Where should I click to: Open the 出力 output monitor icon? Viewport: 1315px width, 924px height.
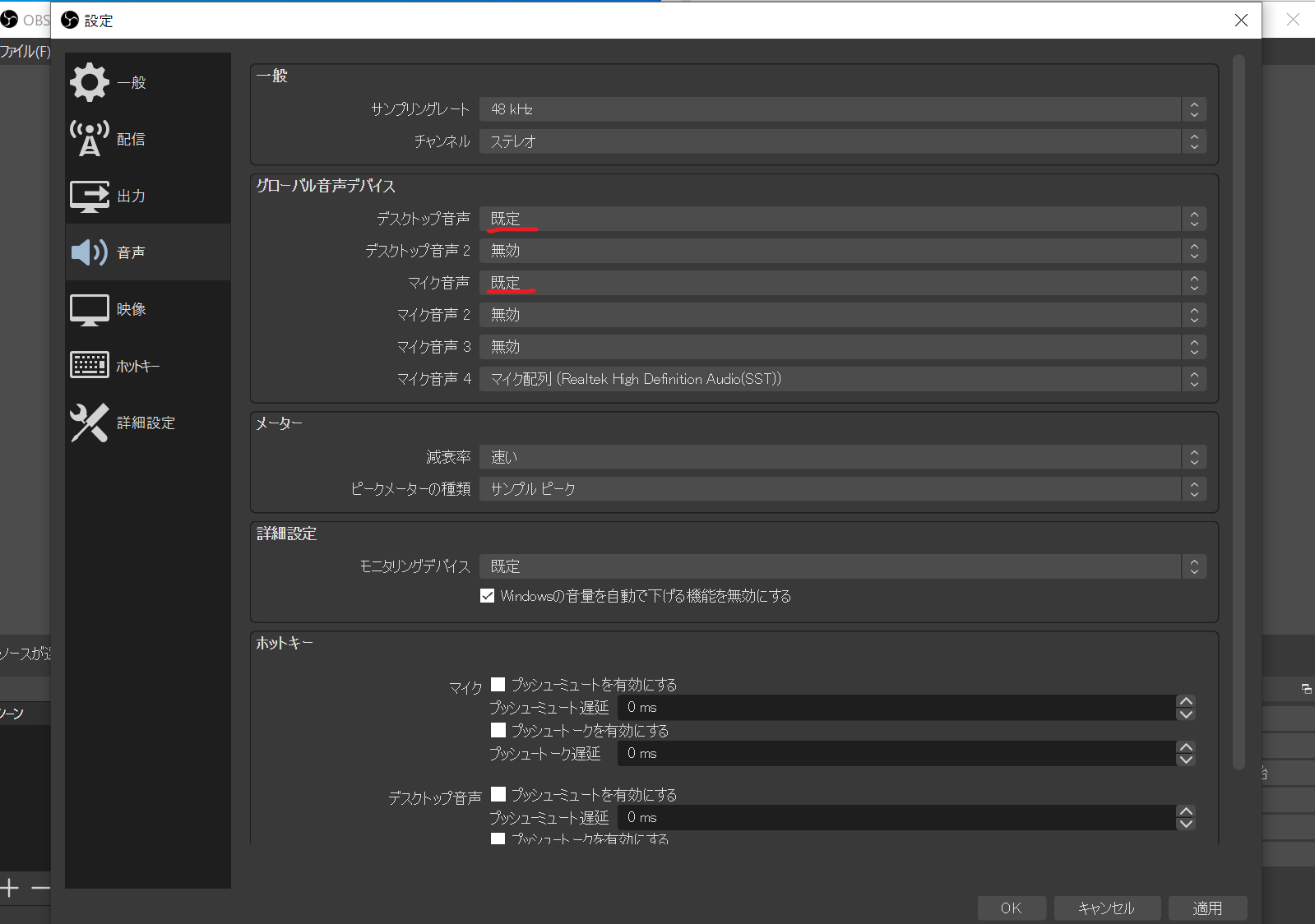tap(89, 196)
